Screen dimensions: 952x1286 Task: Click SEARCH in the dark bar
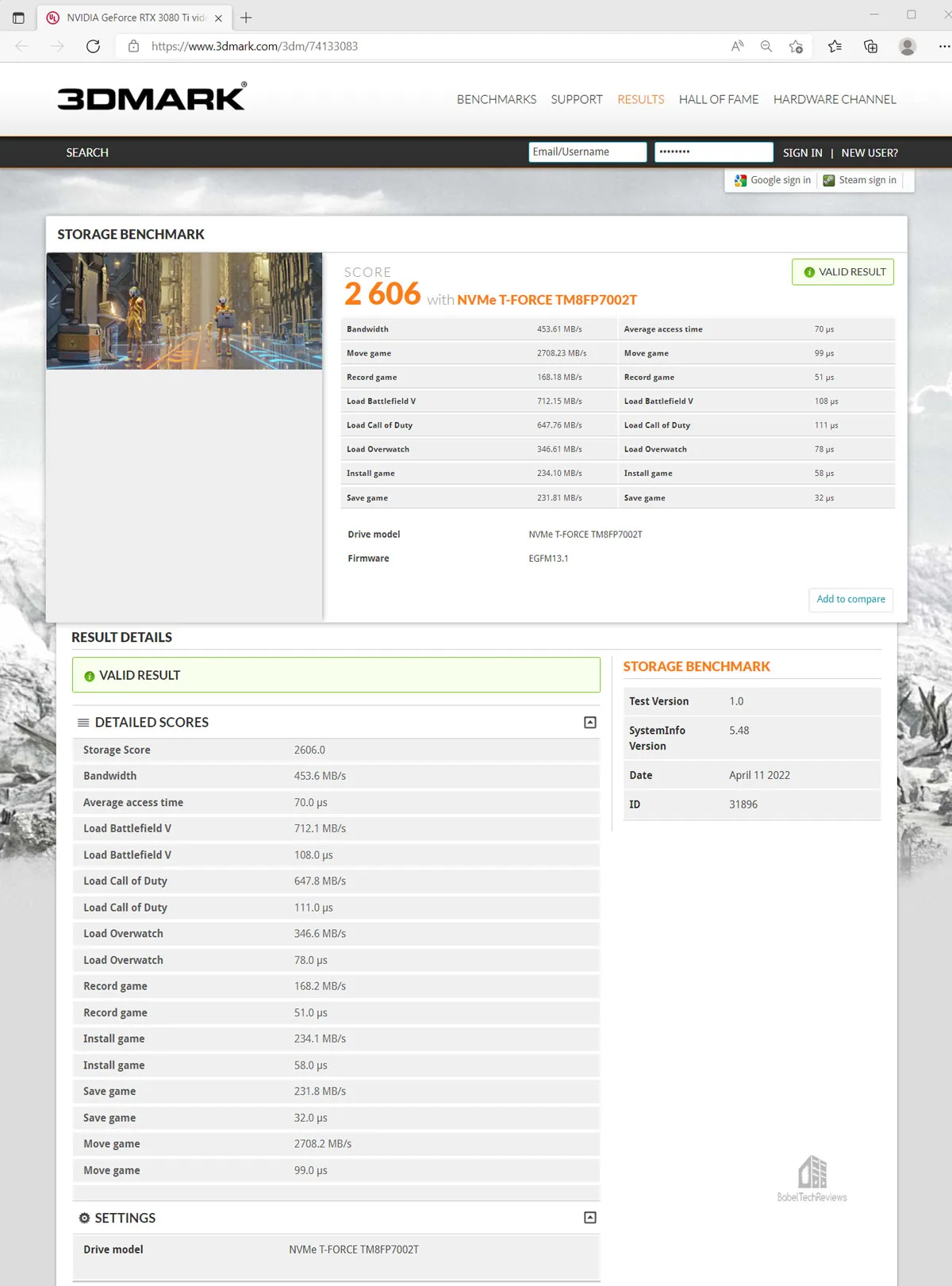click(x=87, y=152)
